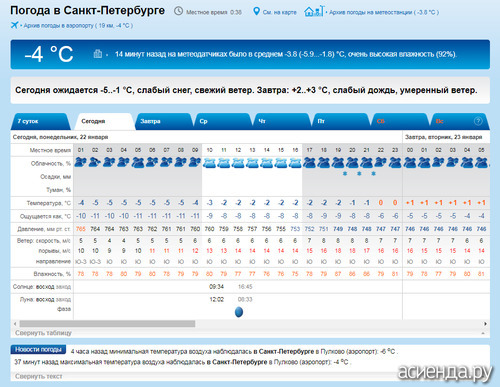Collapse the news text via Свернуть текст

(38, 376)
